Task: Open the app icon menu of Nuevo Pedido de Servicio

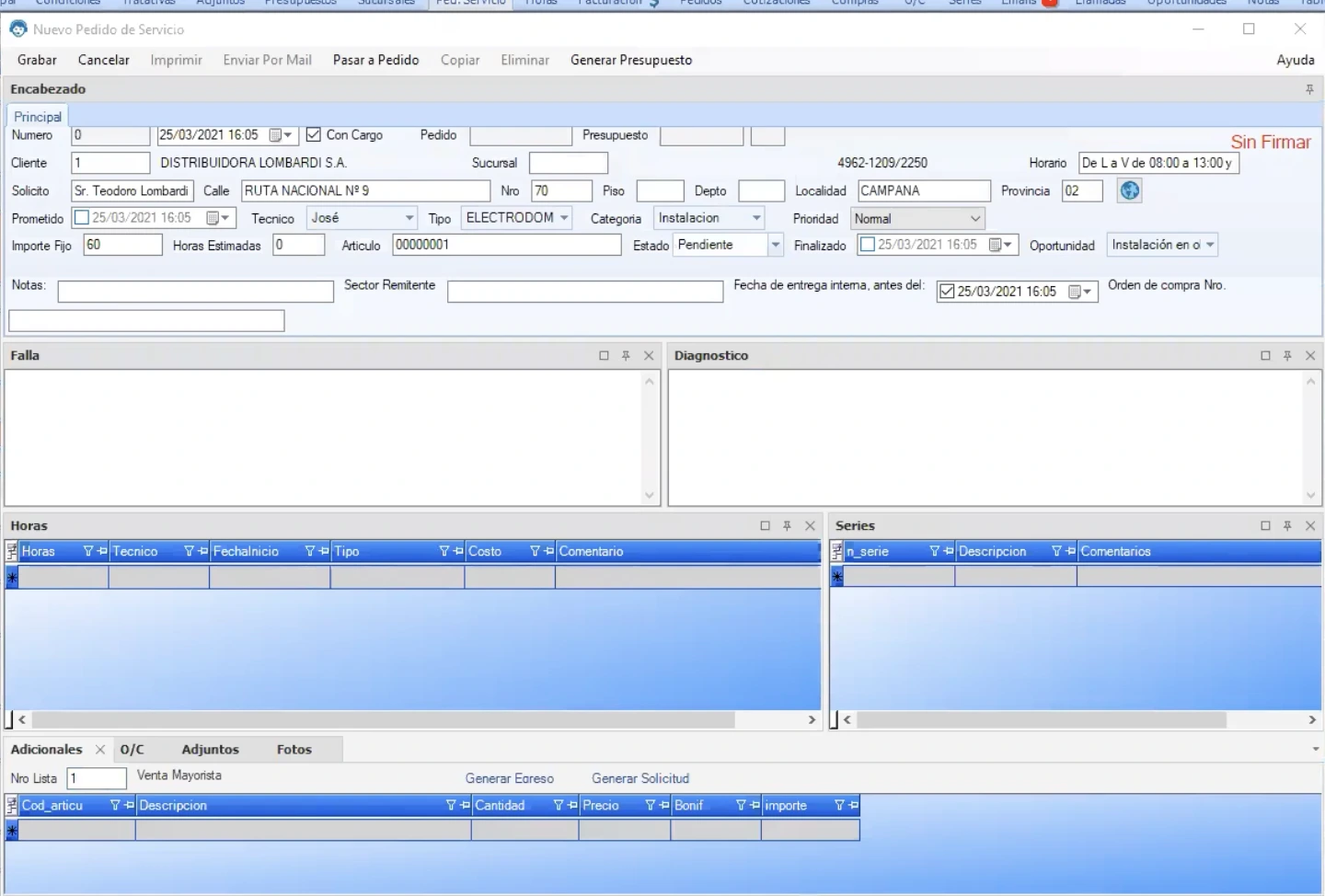Action: 18,29
